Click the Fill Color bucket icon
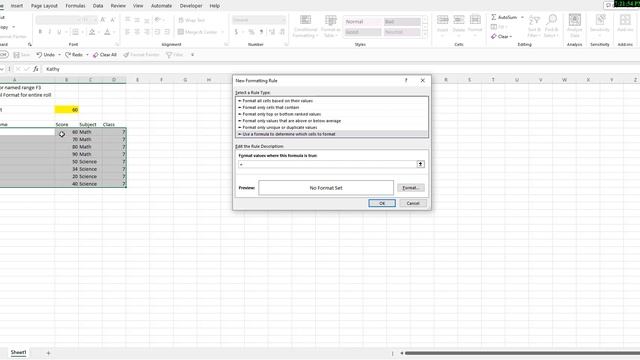This screenshot has height=360, width=640. pyautogui.click(x=92, y=32)
